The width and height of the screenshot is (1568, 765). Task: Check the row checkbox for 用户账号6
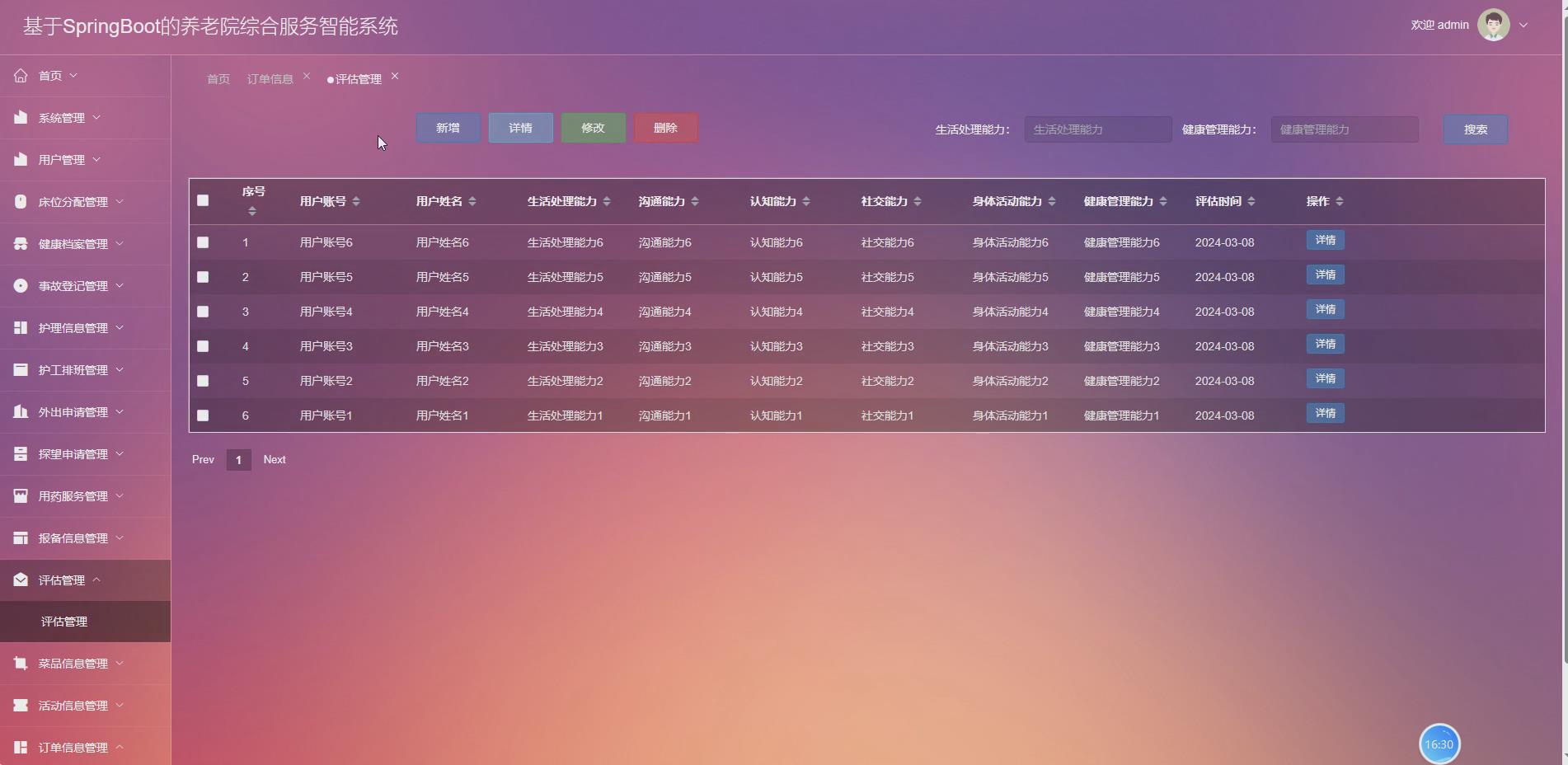[203, 242]
